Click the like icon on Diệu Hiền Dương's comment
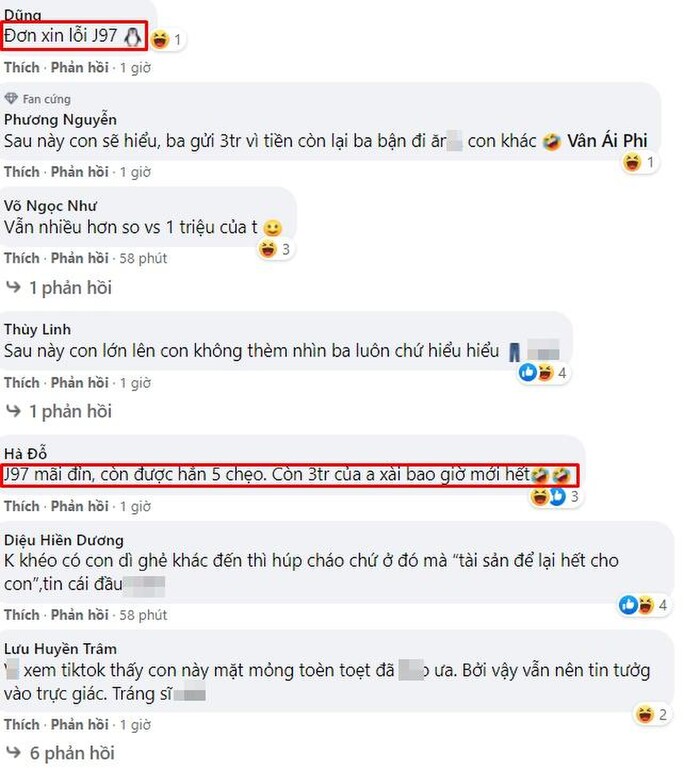Screen dimensions: 700x770 [628, 605]
